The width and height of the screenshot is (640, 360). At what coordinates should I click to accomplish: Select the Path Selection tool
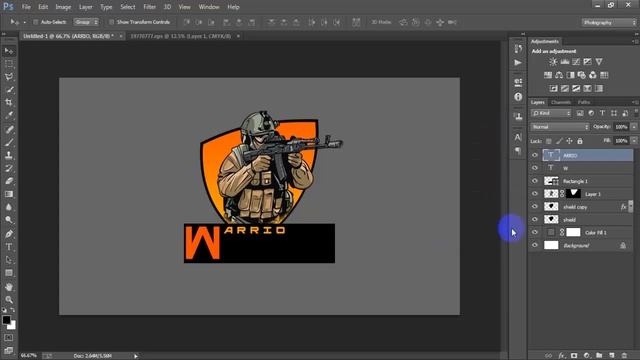pos(9,260)
